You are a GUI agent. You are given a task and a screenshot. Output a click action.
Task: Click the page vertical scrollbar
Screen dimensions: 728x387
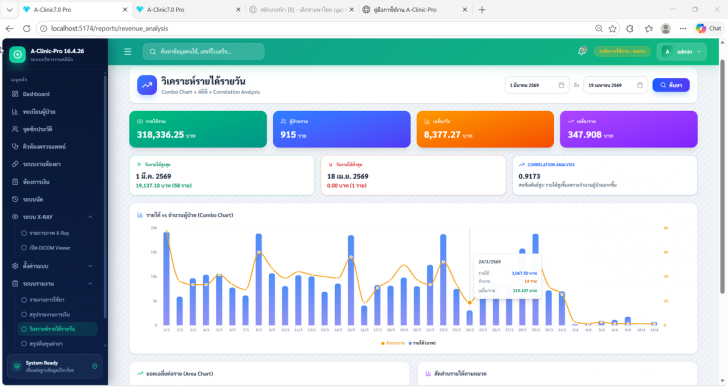pos(722,176)
